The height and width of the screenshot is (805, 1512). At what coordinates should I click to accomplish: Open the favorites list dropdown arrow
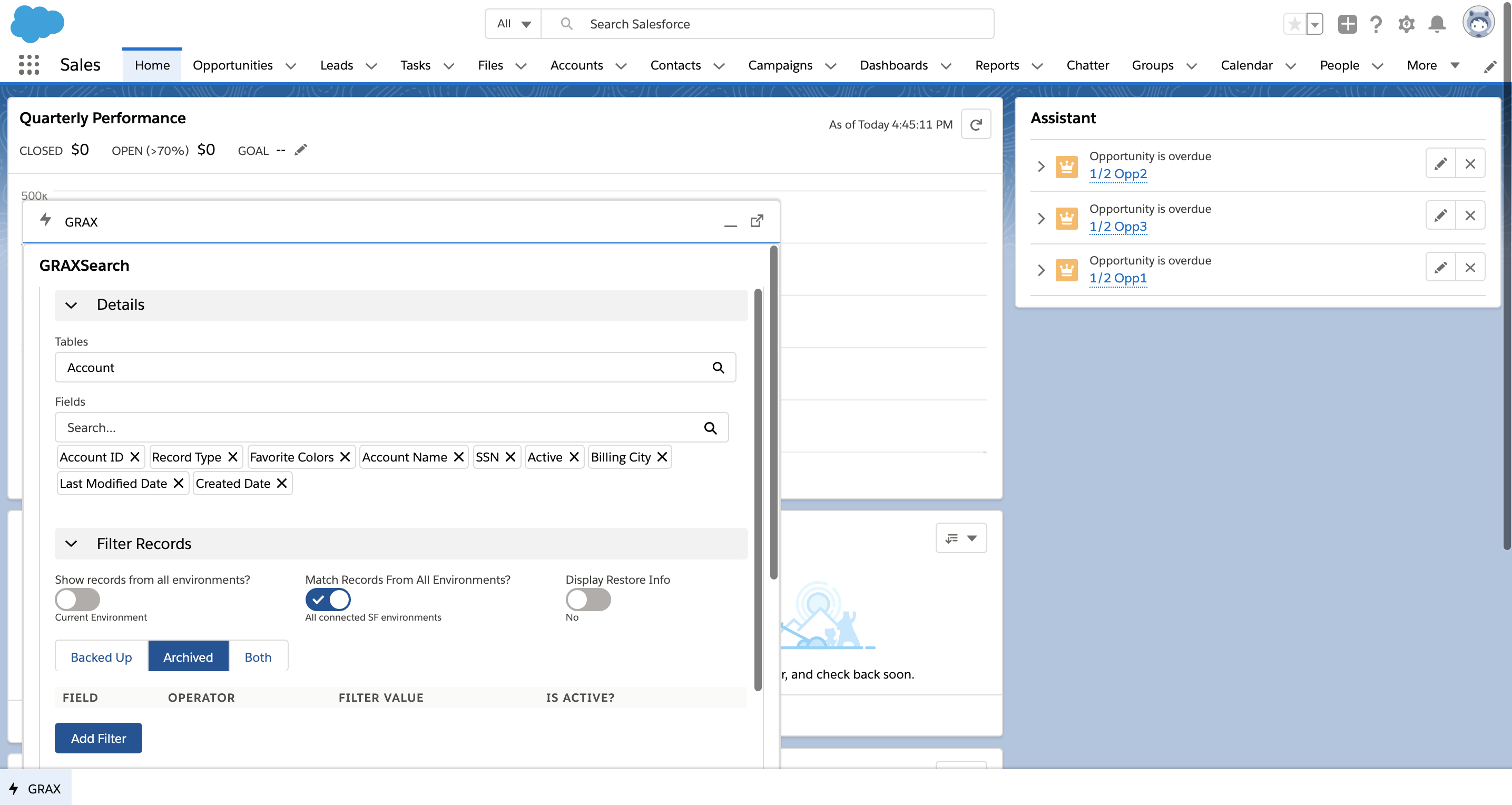(x=1315, y=24)
